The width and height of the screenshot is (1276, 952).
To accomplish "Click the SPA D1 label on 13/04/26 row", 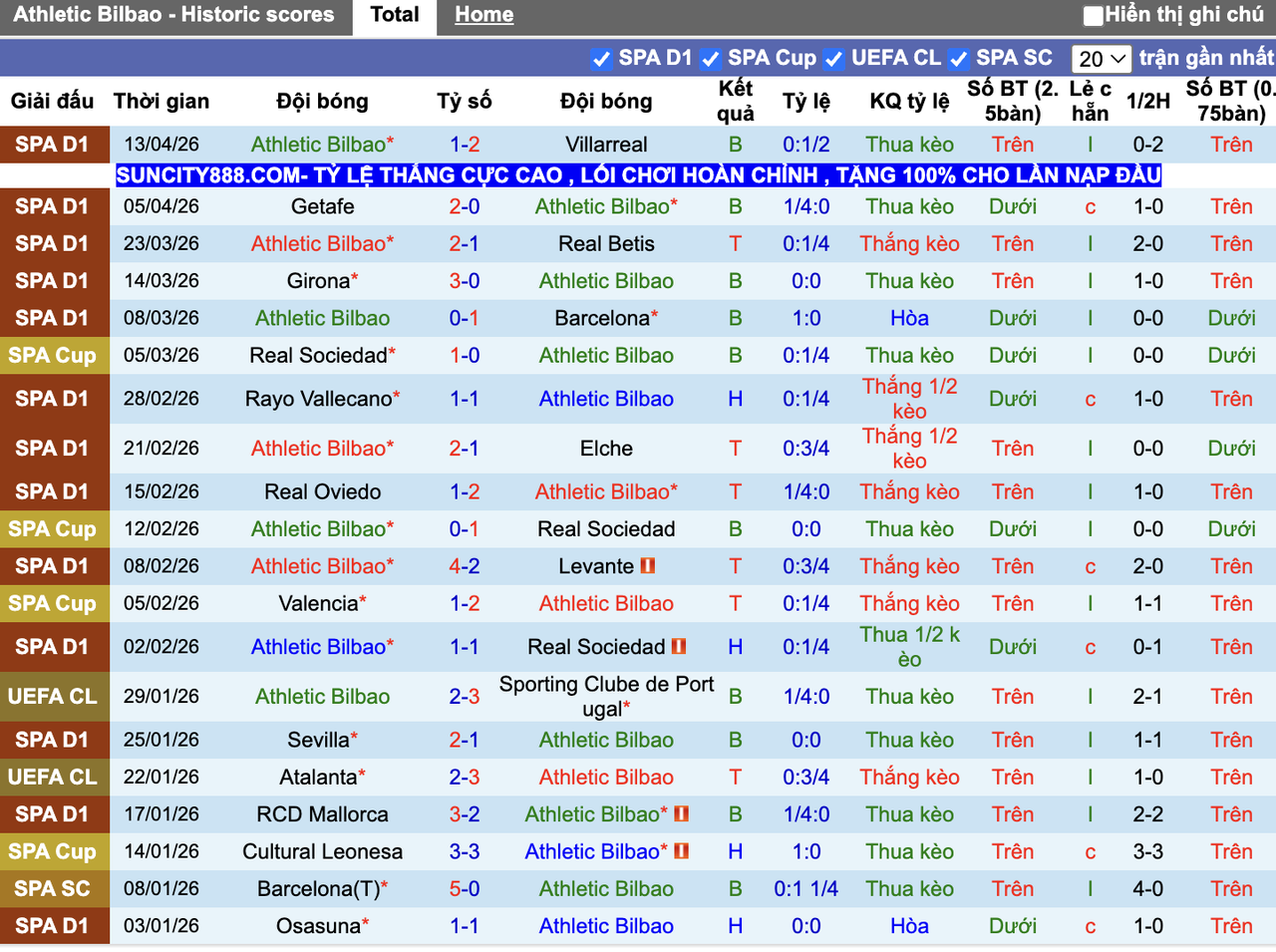I will click(52, 145).
